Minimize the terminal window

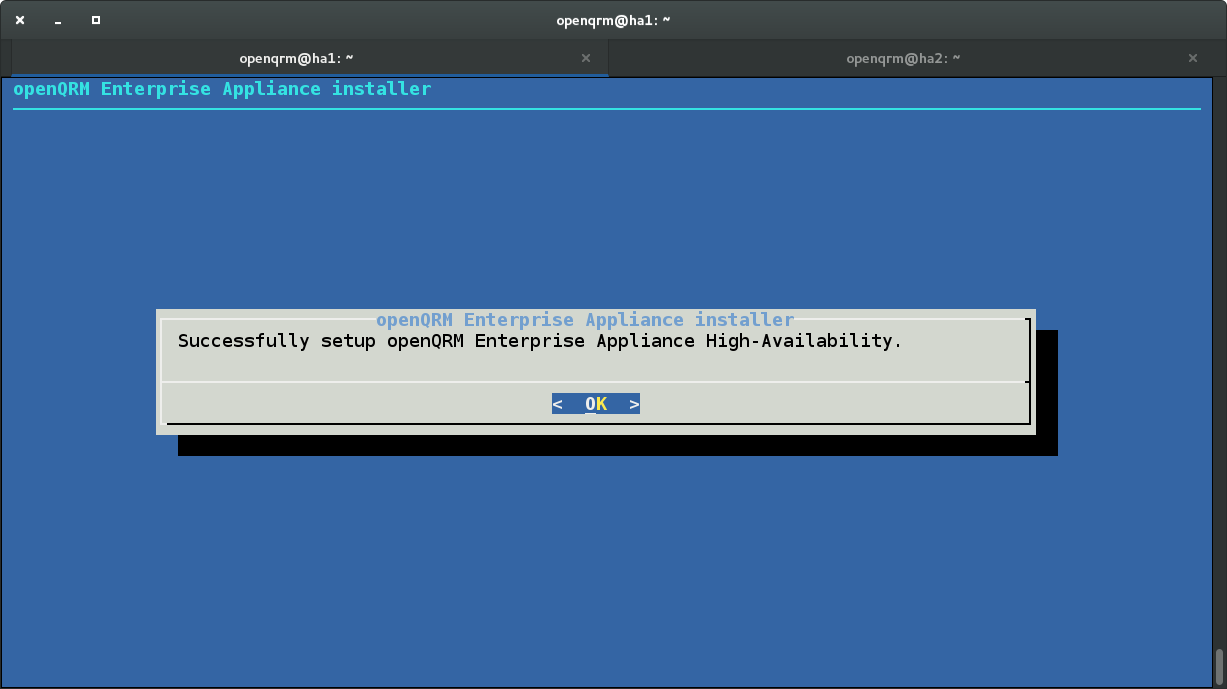58,20
